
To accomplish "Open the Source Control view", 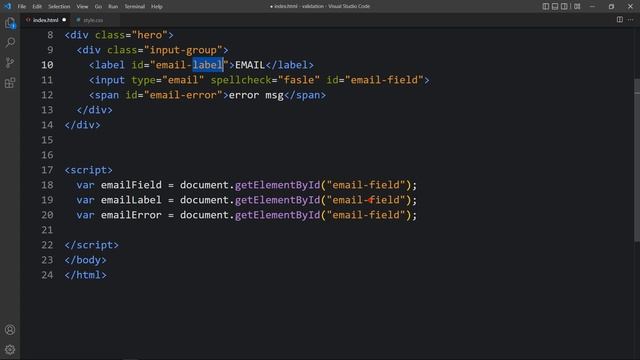I will point(10,62).
